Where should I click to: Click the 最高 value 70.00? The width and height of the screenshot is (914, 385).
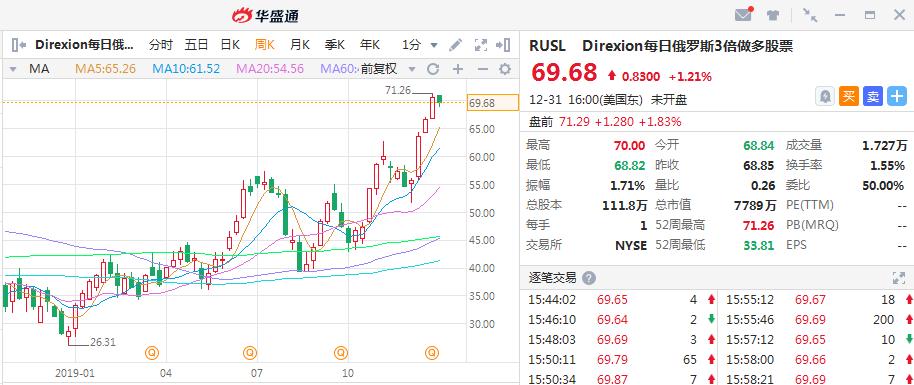tap(630, 145)
